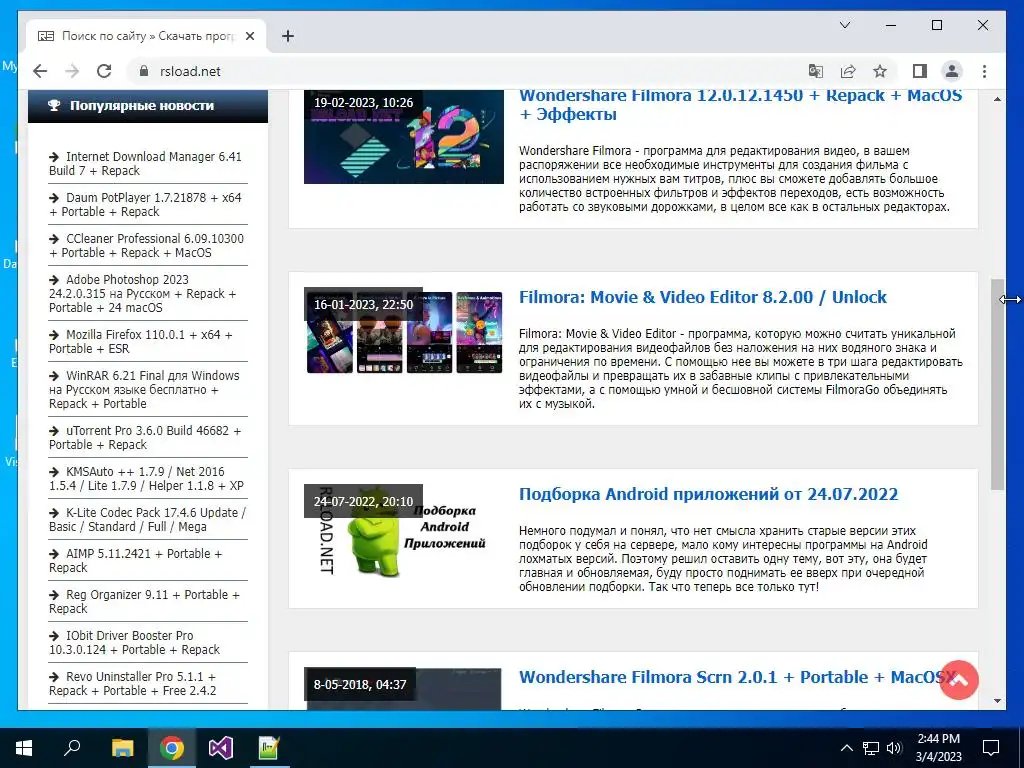Click the Популярные новости header
This screenshot has height=768, width=1024.
148,106
